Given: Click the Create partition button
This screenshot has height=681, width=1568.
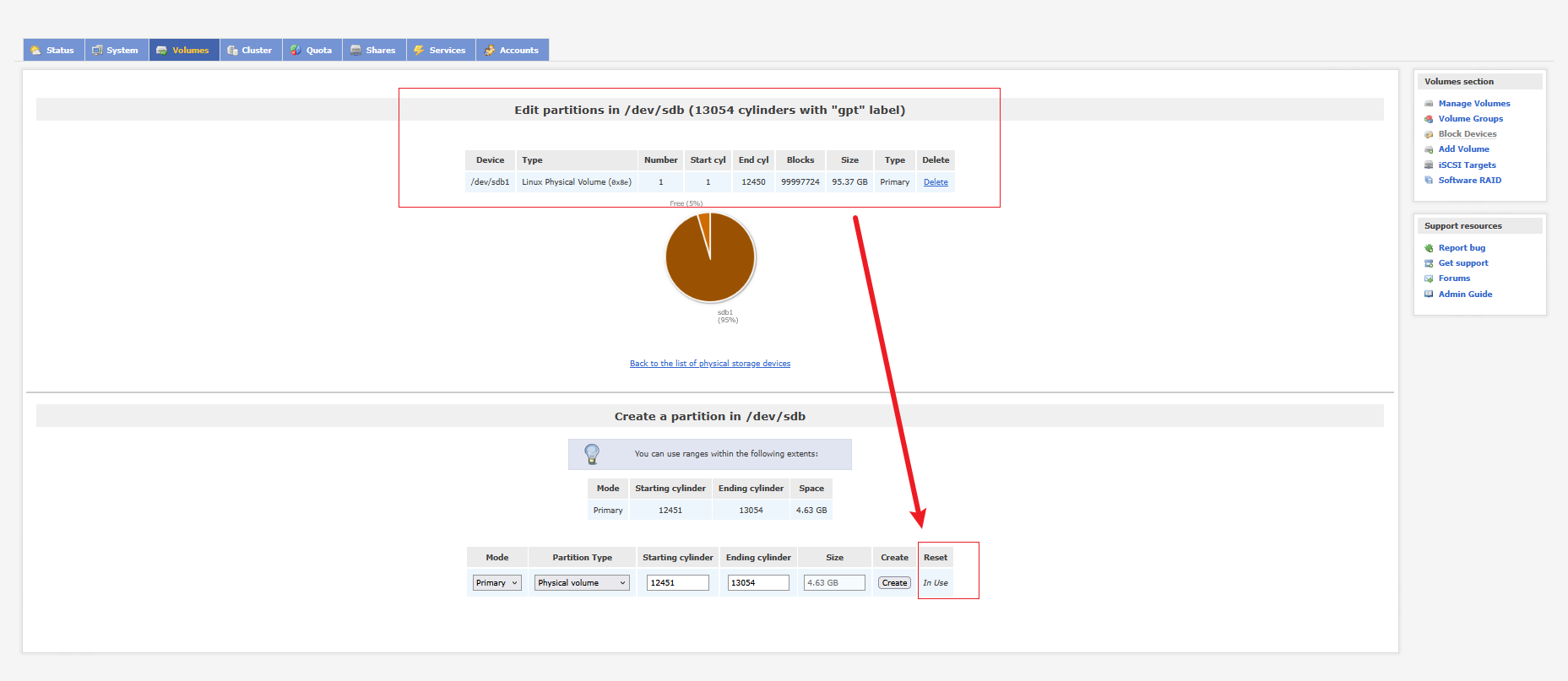Looking at the screenshot, I should [x=895, y=583].
